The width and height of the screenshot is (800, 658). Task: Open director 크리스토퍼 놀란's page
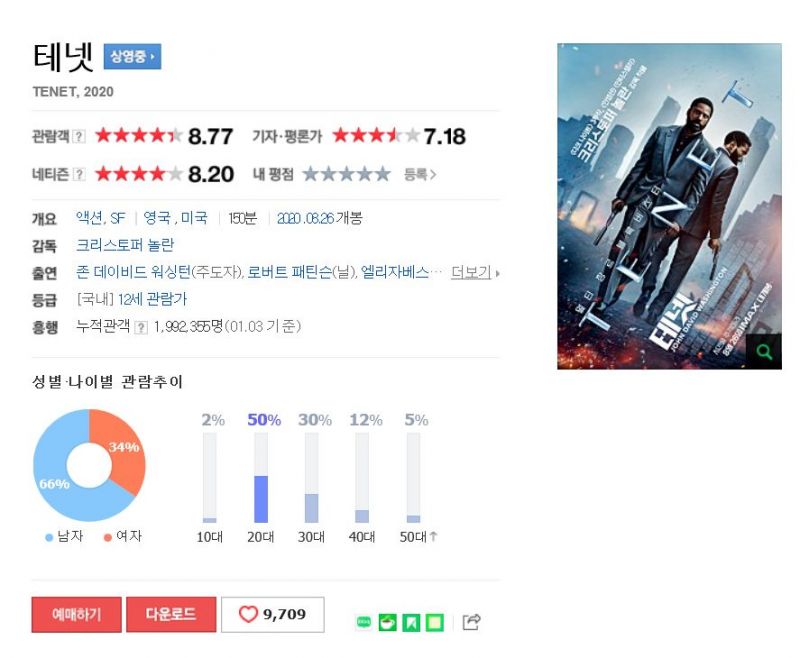click(125, 245)
